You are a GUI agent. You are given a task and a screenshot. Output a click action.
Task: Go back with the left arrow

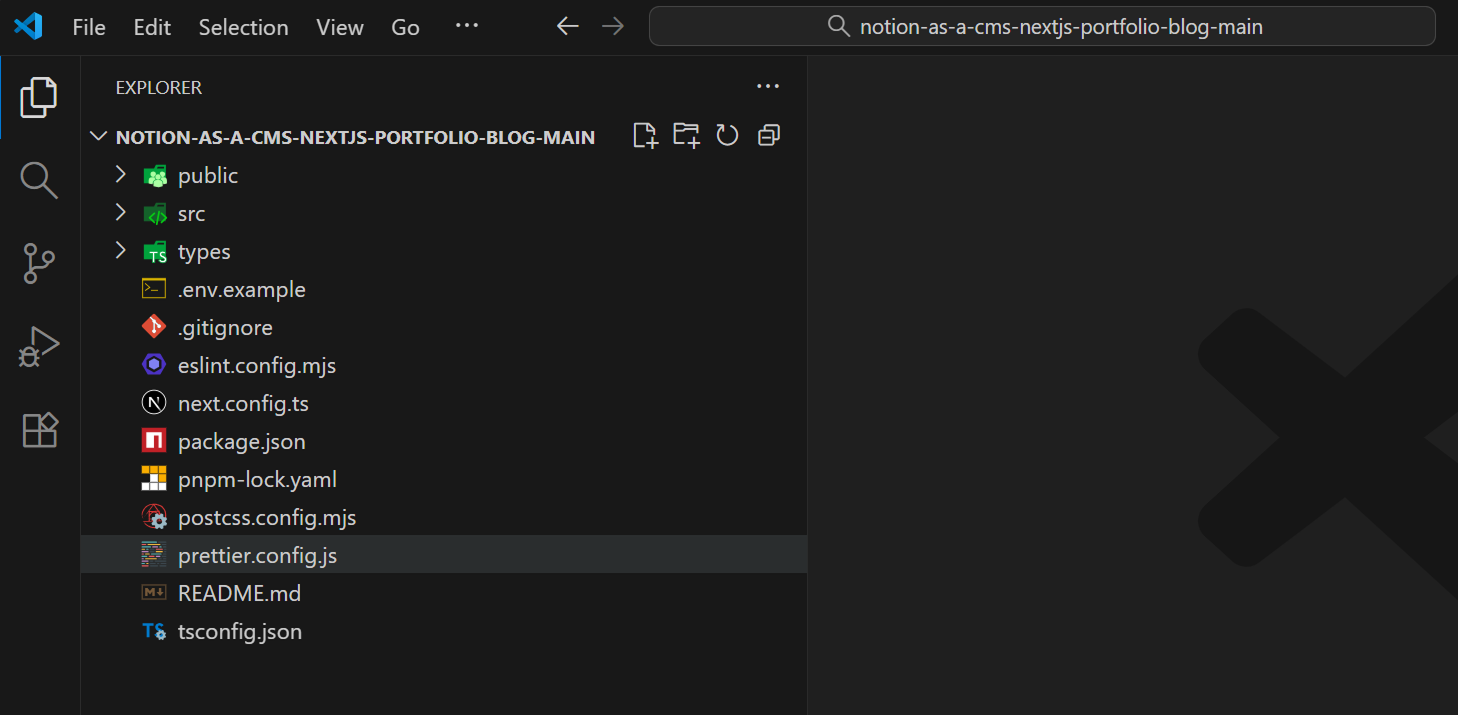pyautogui.click(x=568, y=27)
